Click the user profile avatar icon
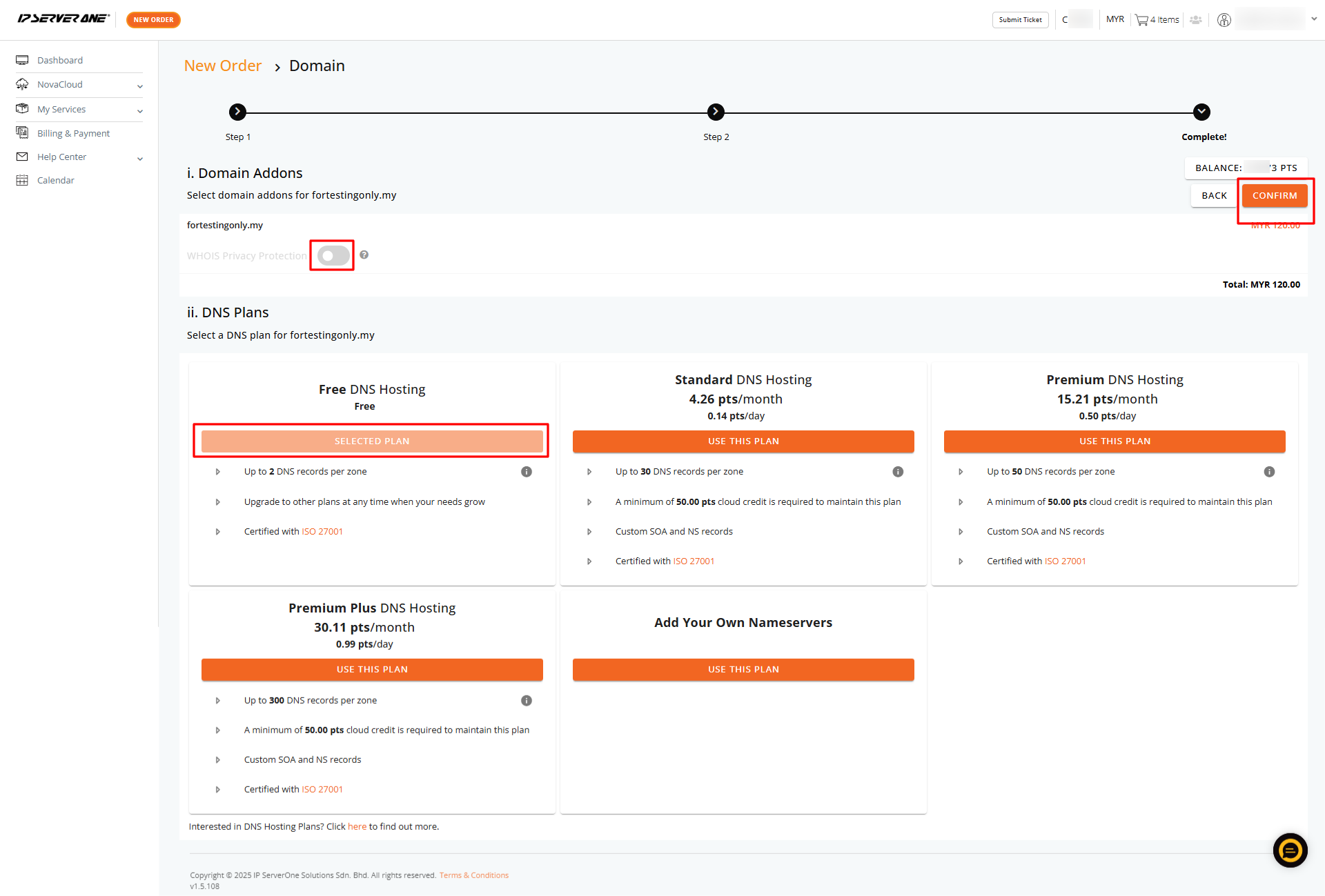Viewport: 1325px width, 896px height. click(1224, 20)
